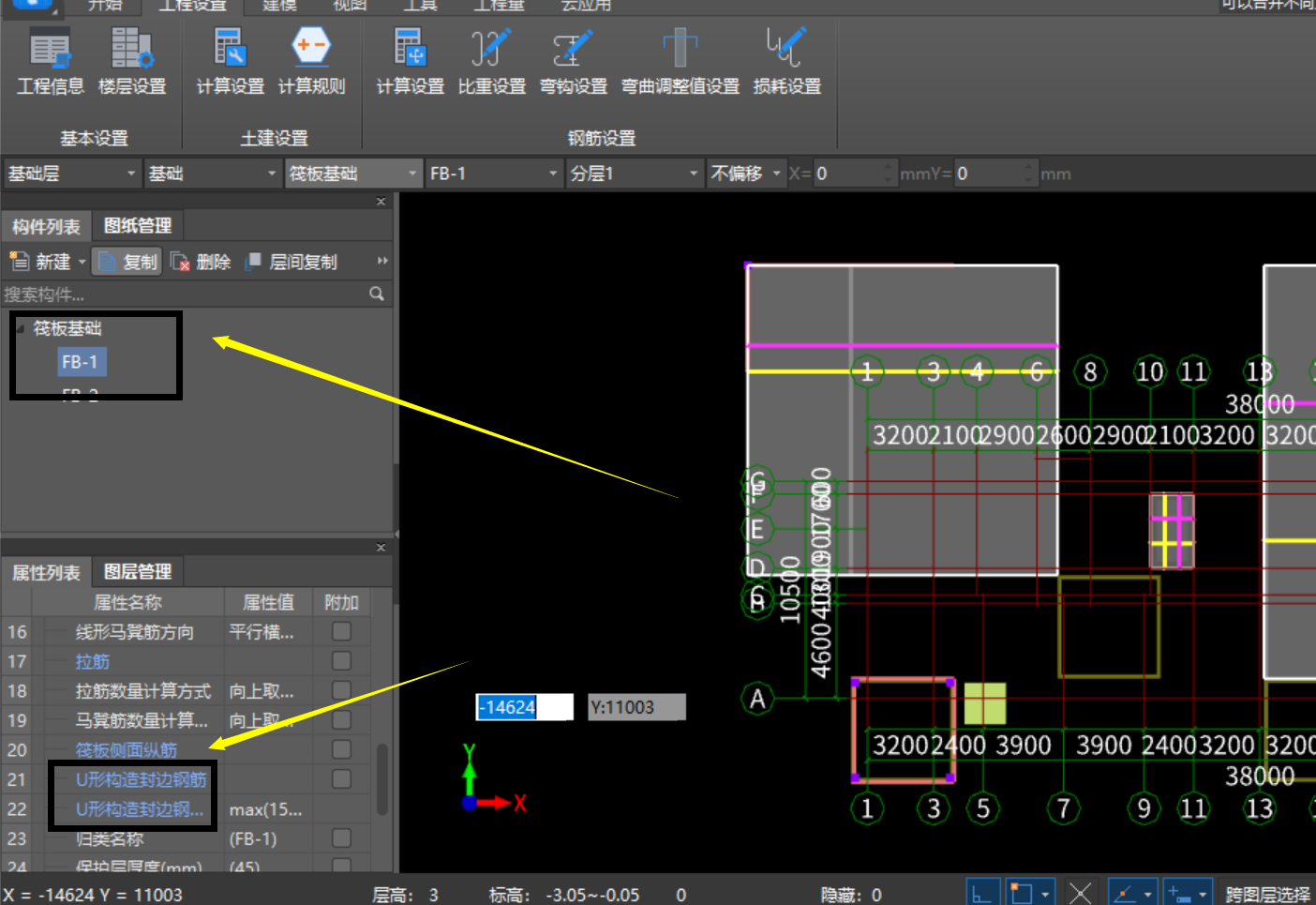This screenshot has width=1316, height=905.
Task: Open 弯曲调整值设置 bend adjustment settings
Action: (x=680, y=62)
